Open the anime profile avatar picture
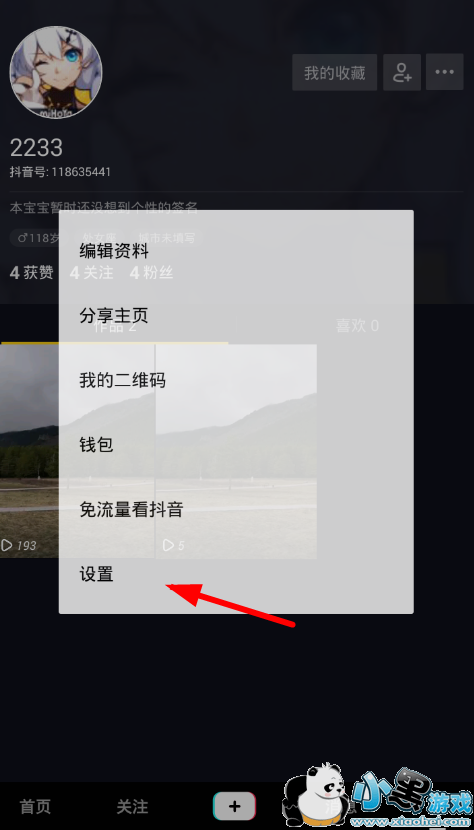 (56, 71)
